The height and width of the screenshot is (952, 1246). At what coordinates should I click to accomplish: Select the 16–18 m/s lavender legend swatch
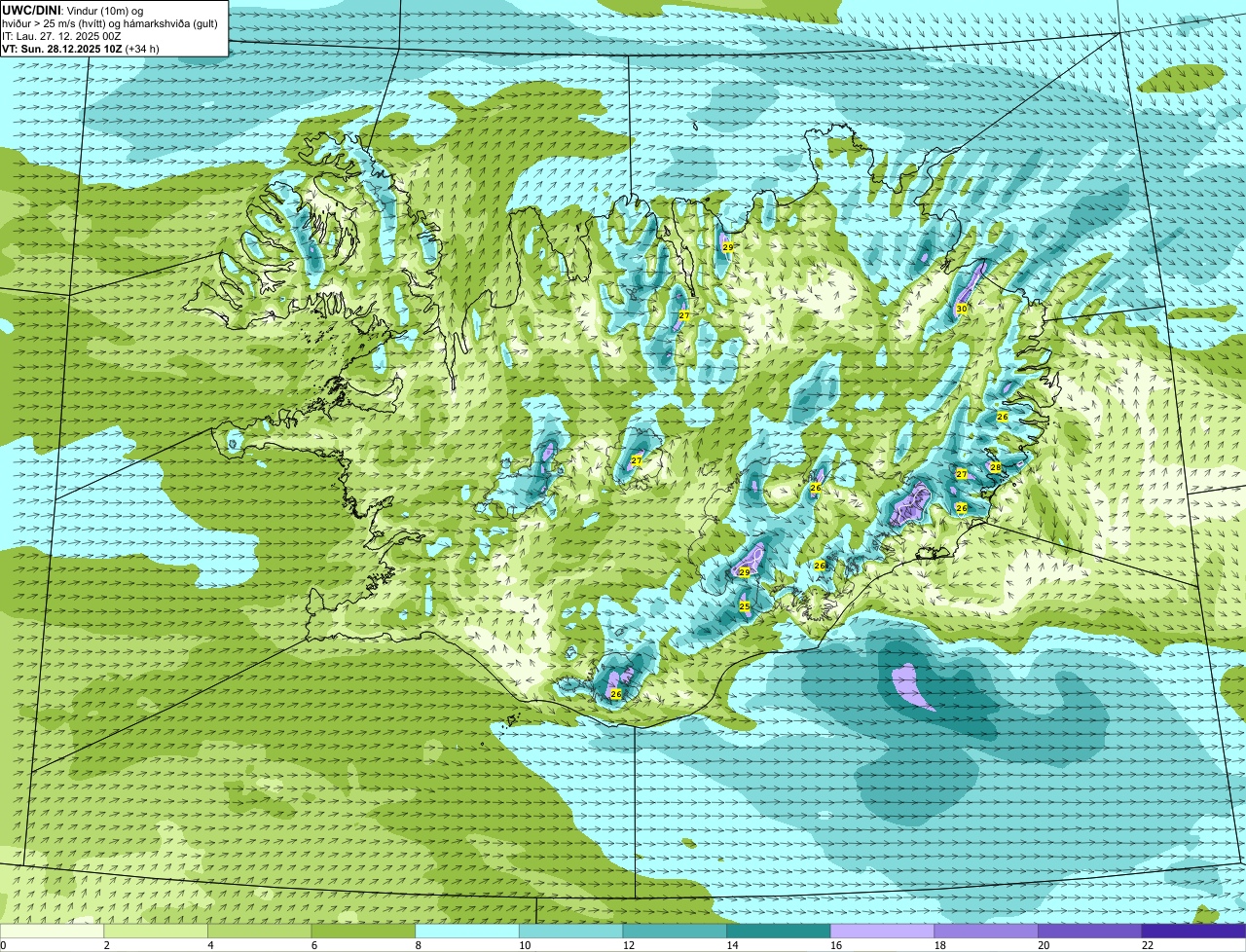pyautogui.click(x=882, y=931)
